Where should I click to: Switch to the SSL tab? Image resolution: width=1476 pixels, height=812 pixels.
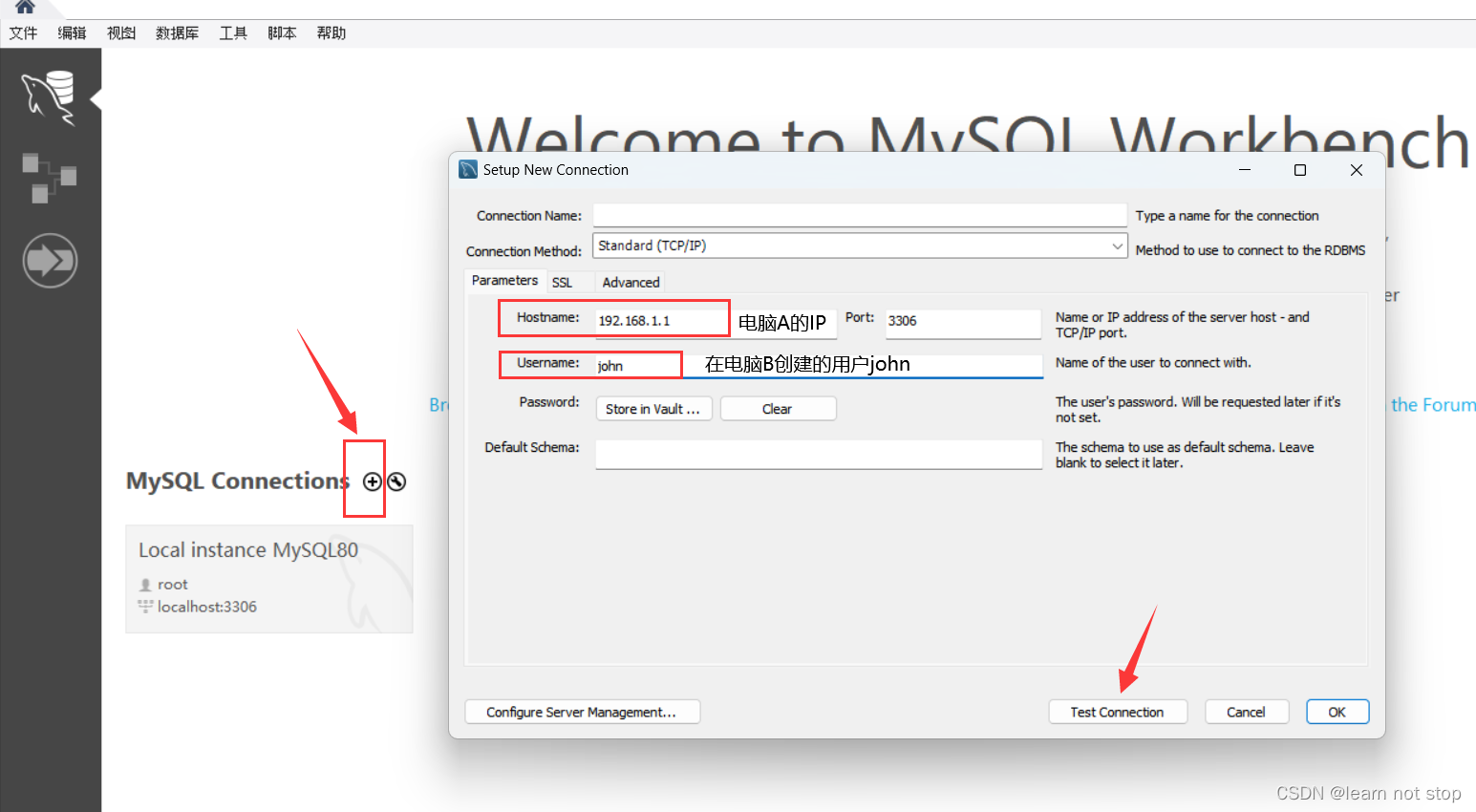[563, 282]
